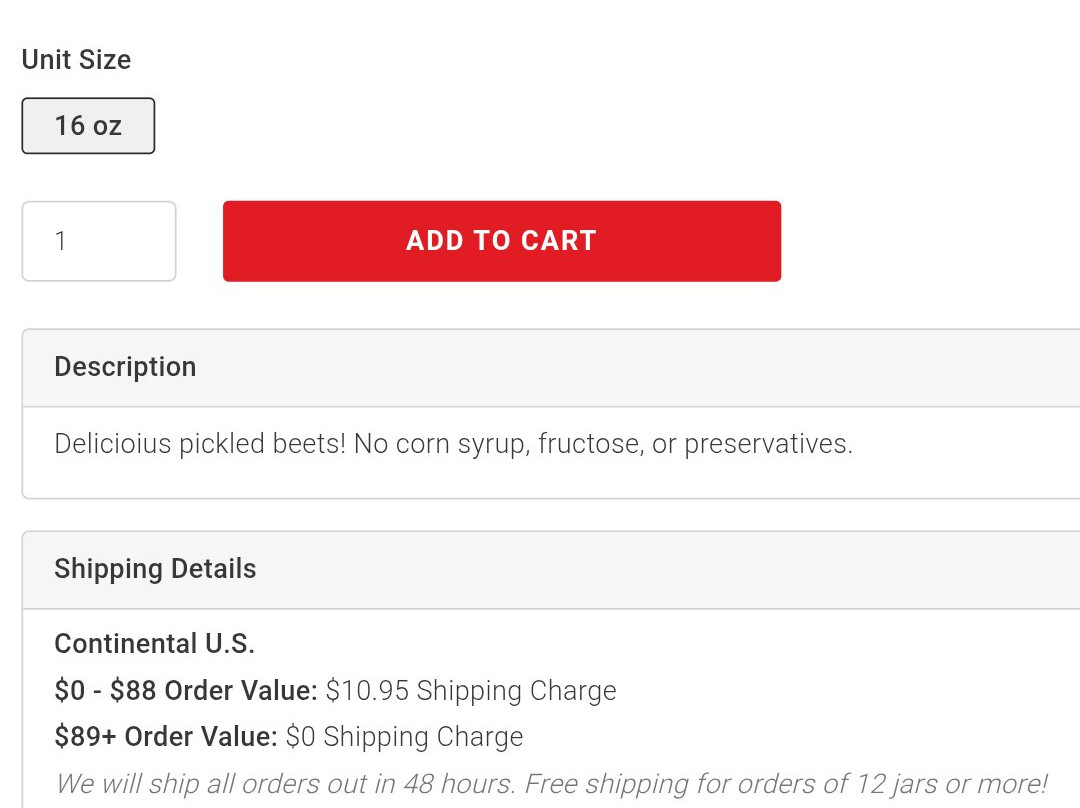Click the Unit Size label
The image size is (1080, 808).
(76, 60)
